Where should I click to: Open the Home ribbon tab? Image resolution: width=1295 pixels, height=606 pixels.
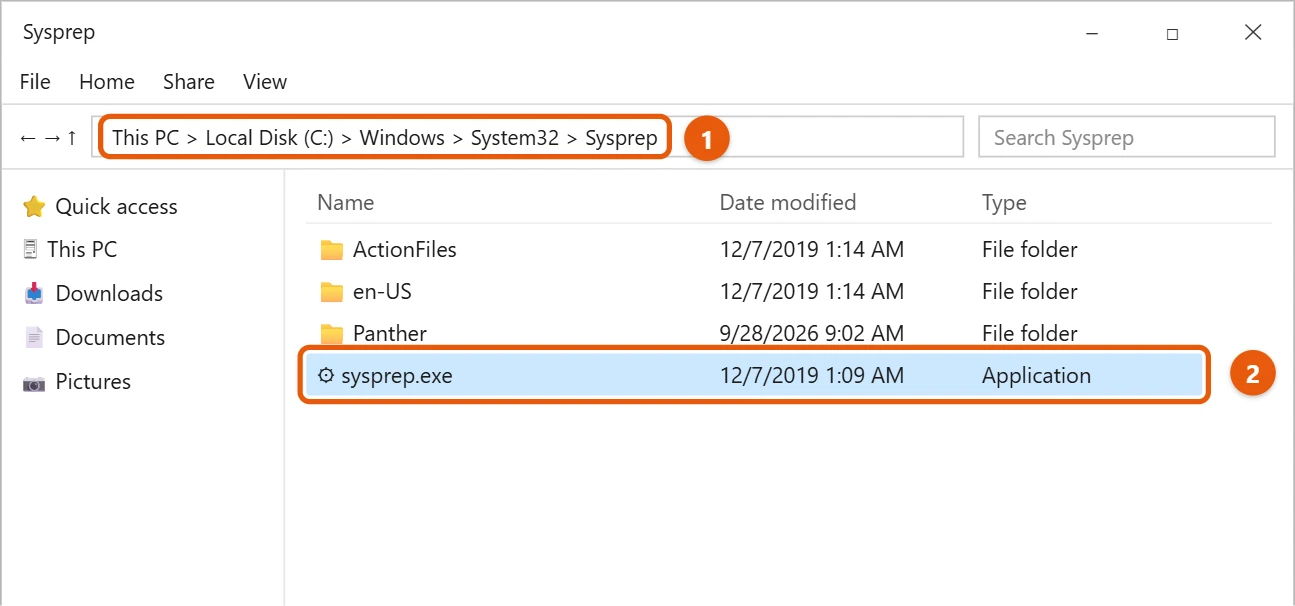point(107,82)
